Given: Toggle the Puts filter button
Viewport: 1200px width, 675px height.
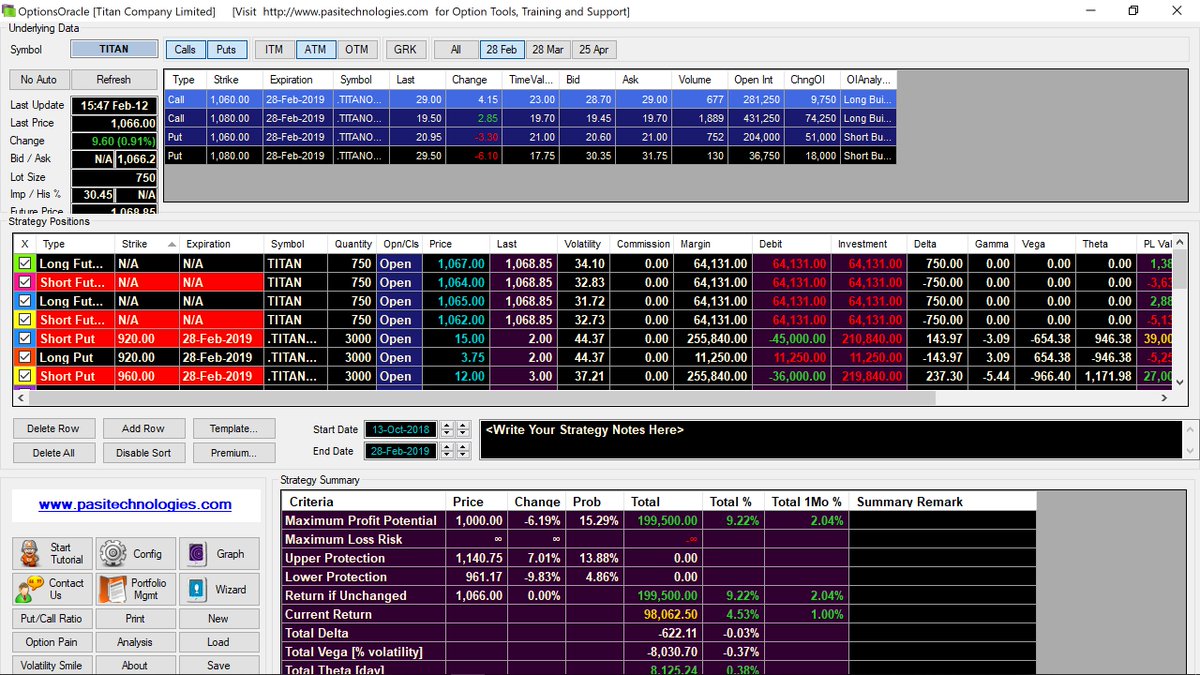Looking at the screenshot, I should click(x=227, y=49).
